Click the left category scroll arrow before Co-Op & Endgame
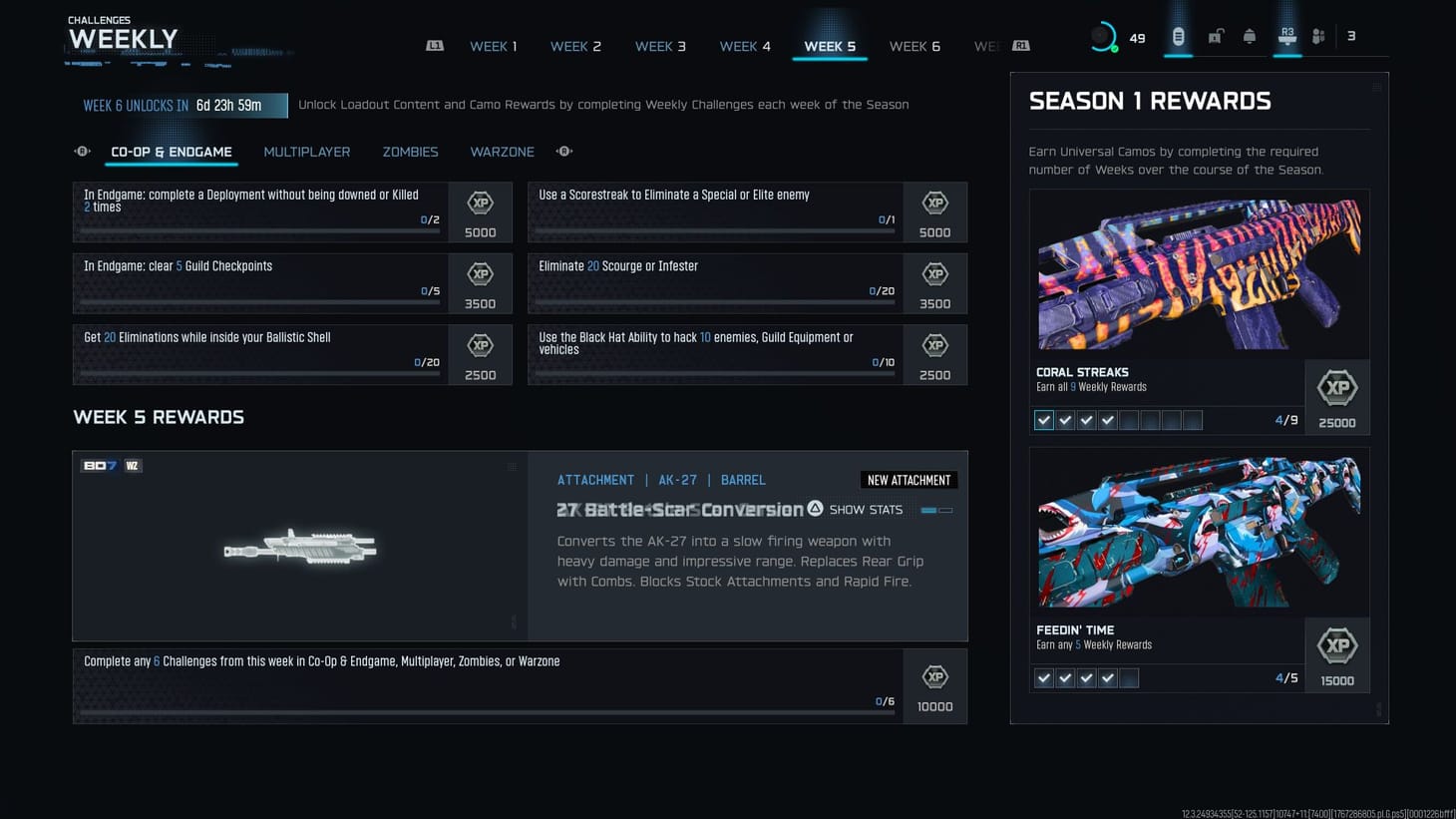Screen dimensions: 1456x819 click(x=82, y=151)
